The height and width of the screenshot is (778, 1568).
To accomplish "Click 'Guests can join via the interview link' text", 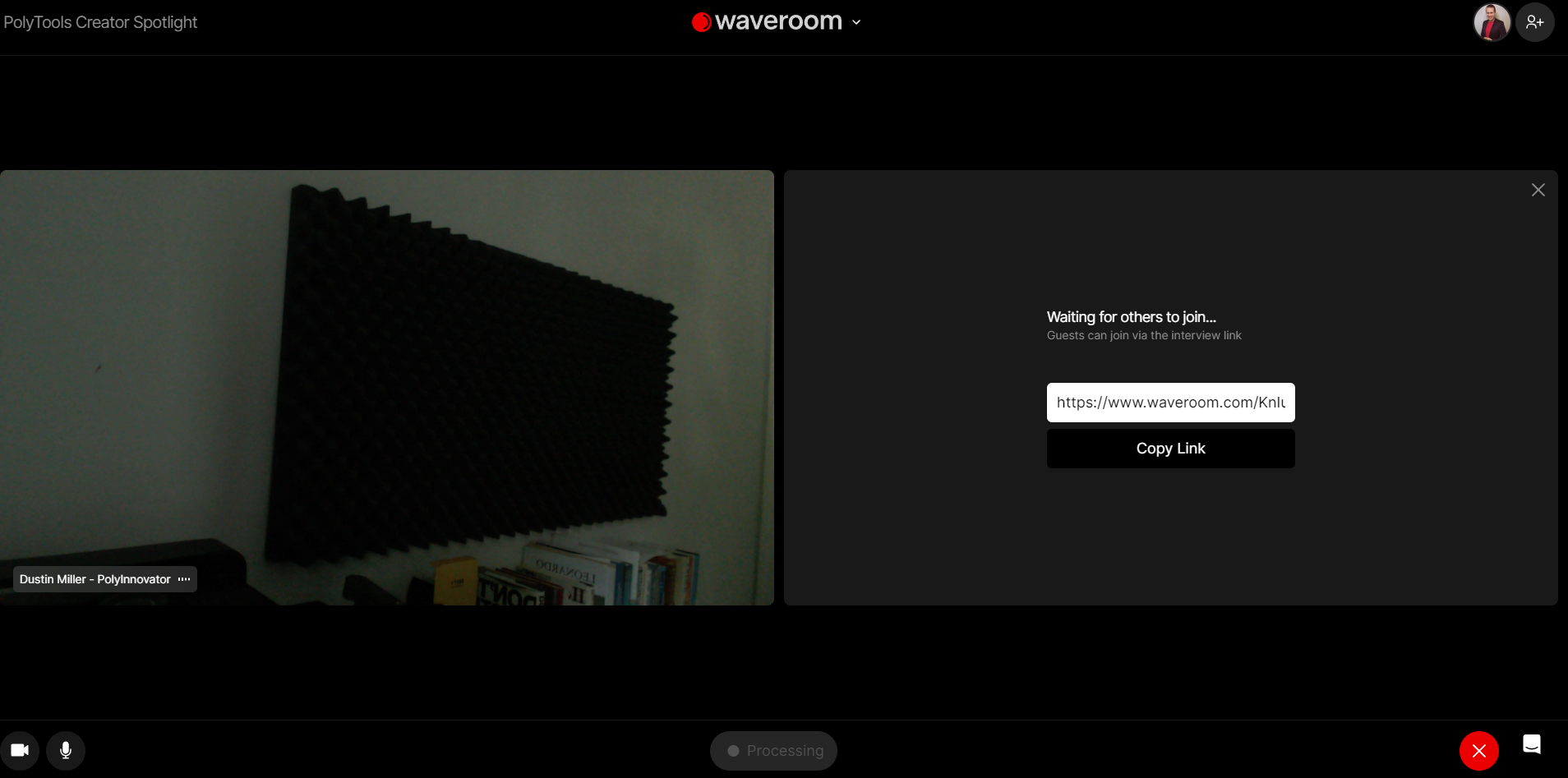I will click(x=1143, y=335).
